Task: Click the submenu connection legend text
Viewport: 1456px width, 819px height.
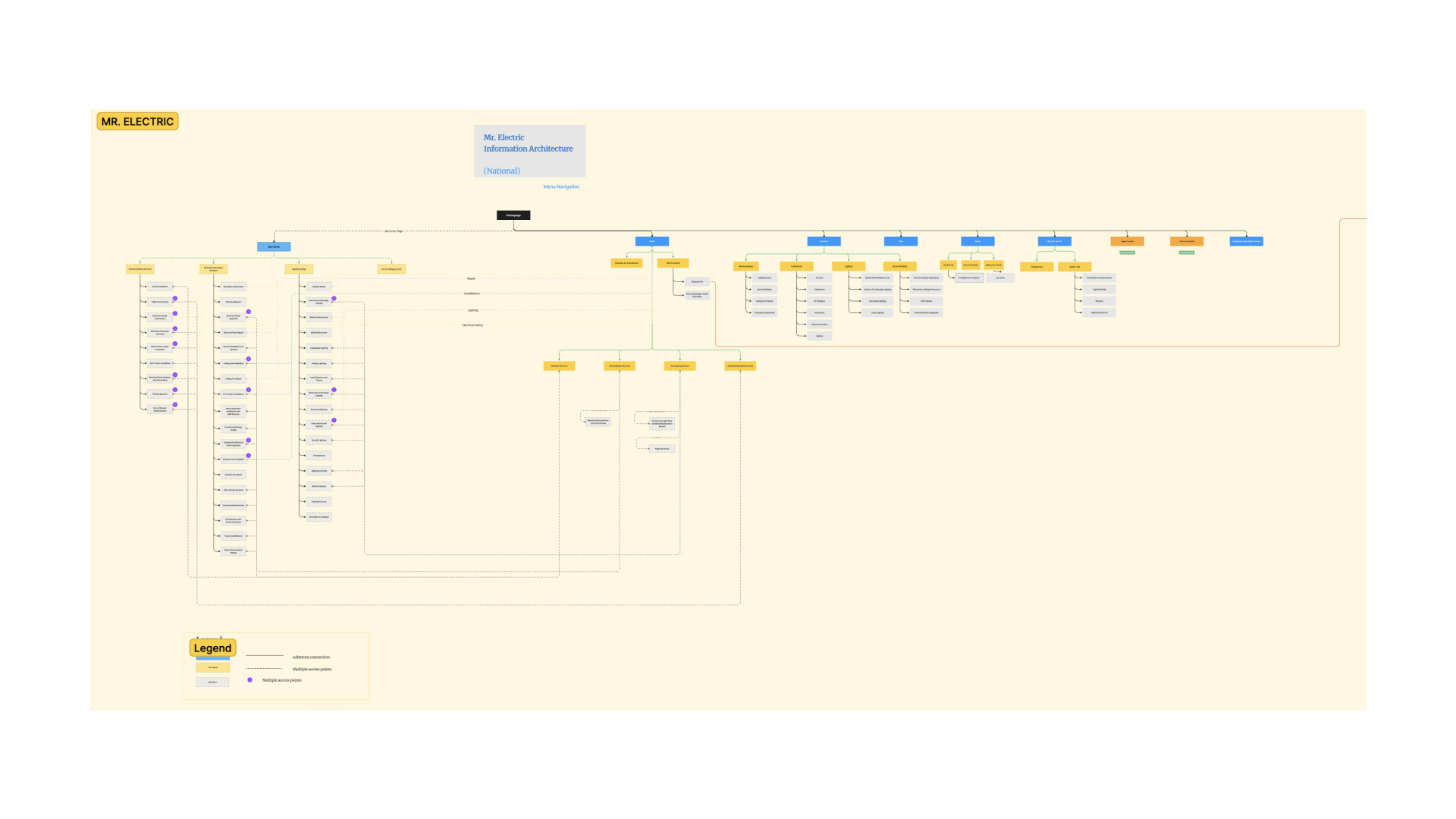Action: pyautogui.click(x=311, y=657)
